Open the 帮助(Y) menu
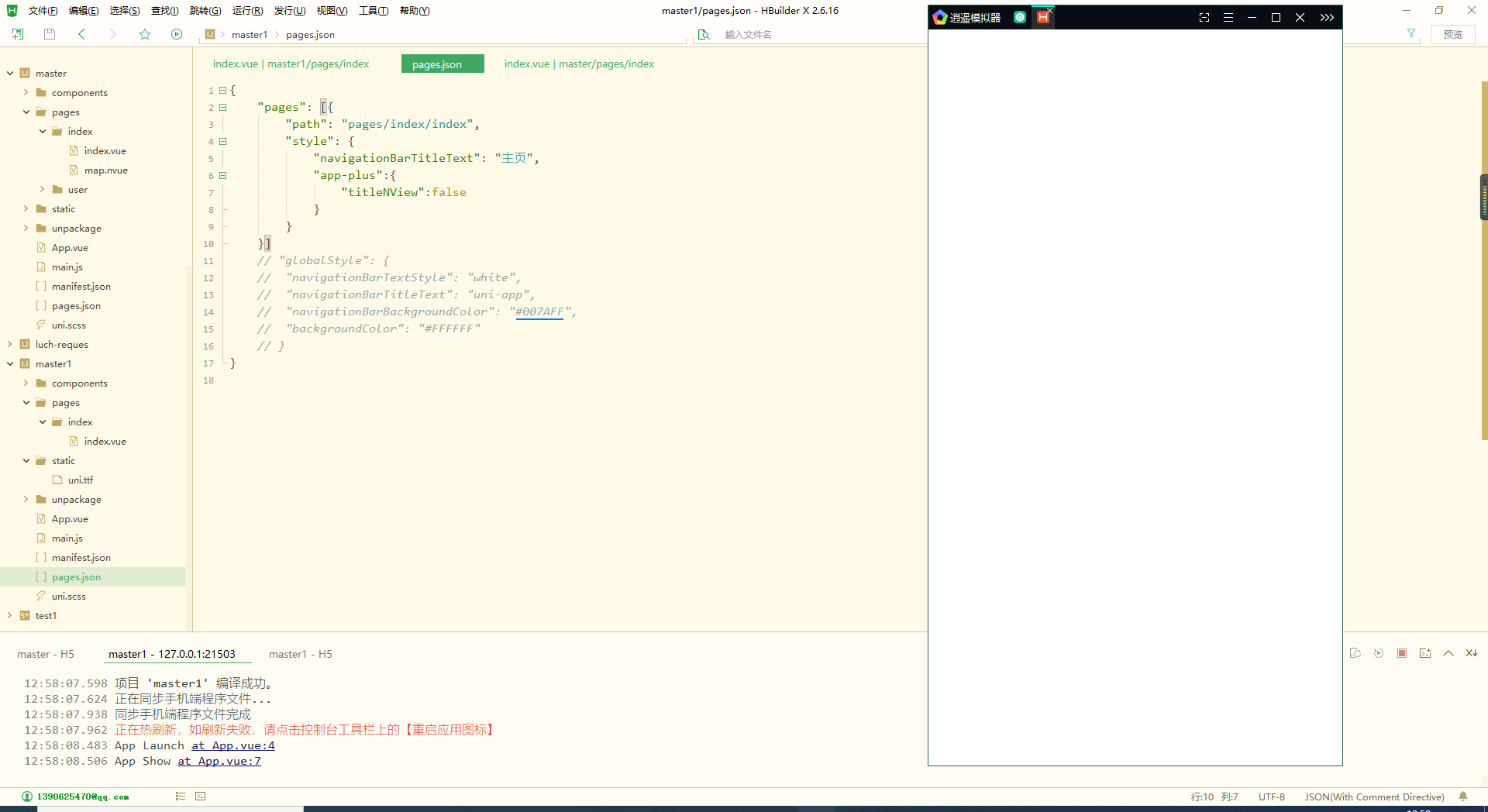The image size is (1488, 812). click(415, 11)
